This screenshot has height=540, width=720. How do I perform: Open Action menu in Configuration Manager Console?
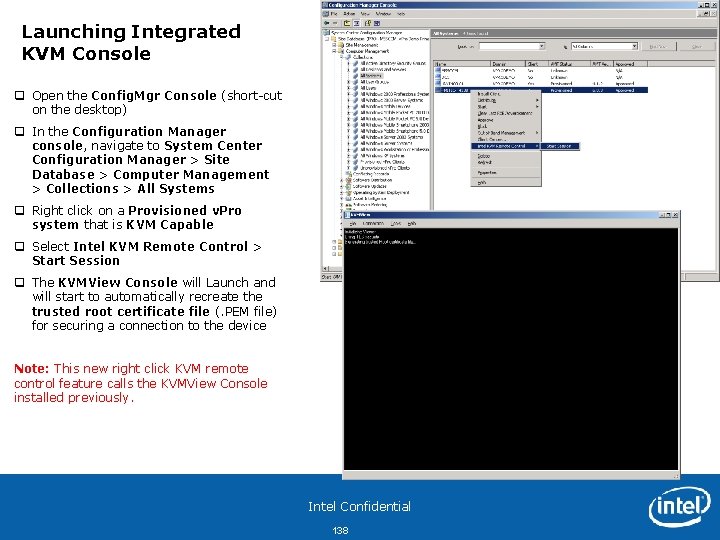tap(349, 14)
